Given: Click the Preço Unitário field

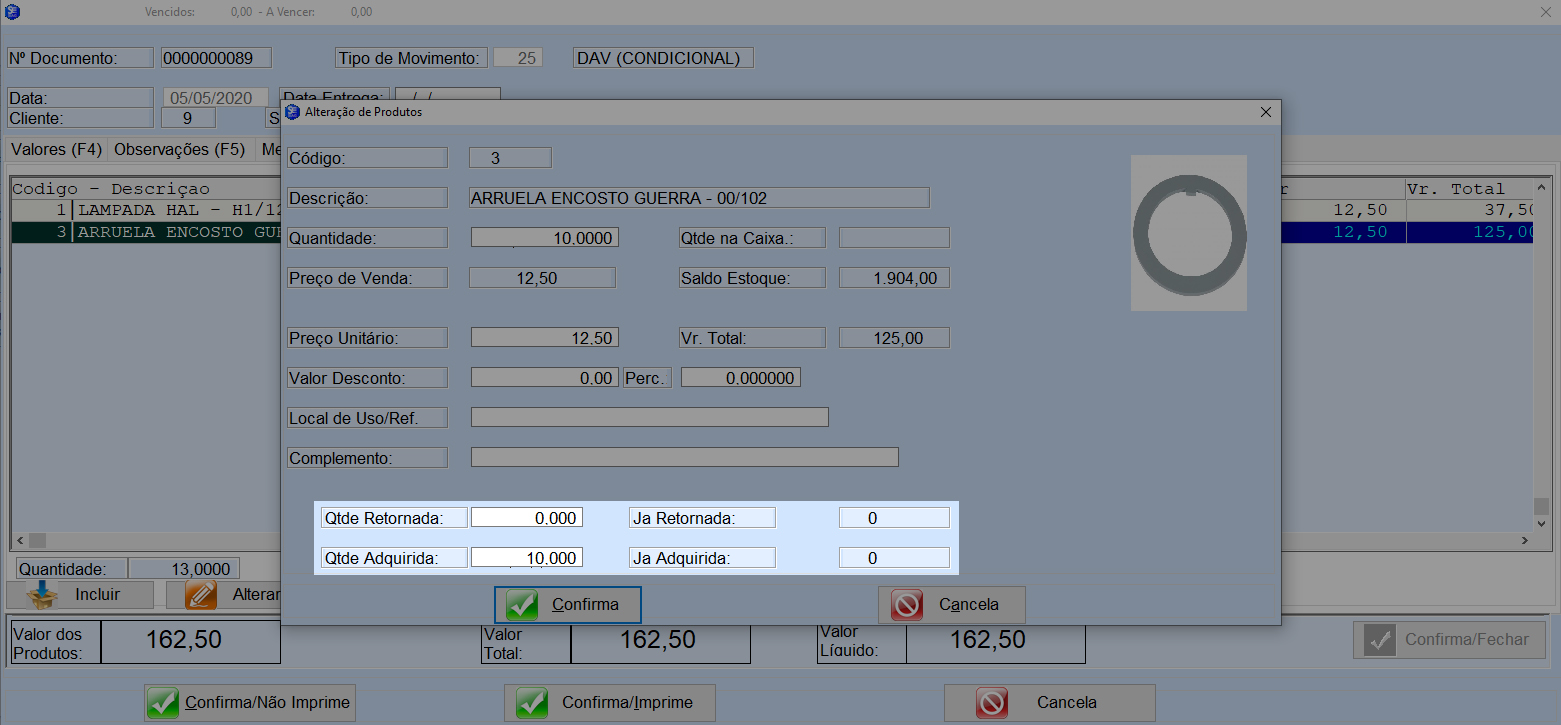Looking at the screenshot, I should 544,338.
